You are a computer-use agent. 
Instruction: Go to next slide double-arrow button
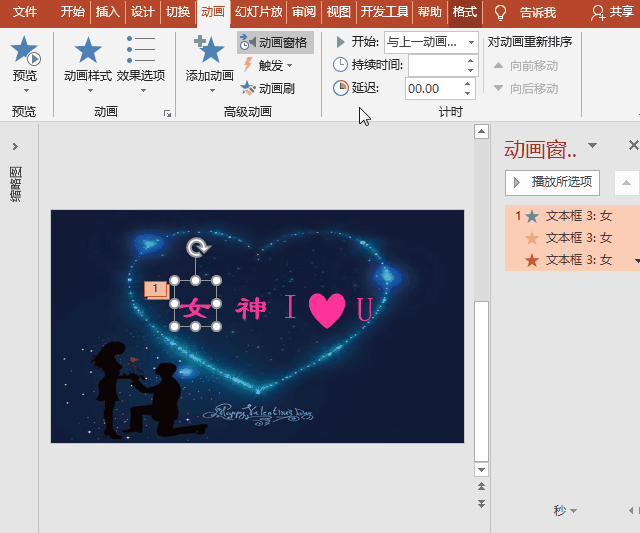click(x=482, y=504)
